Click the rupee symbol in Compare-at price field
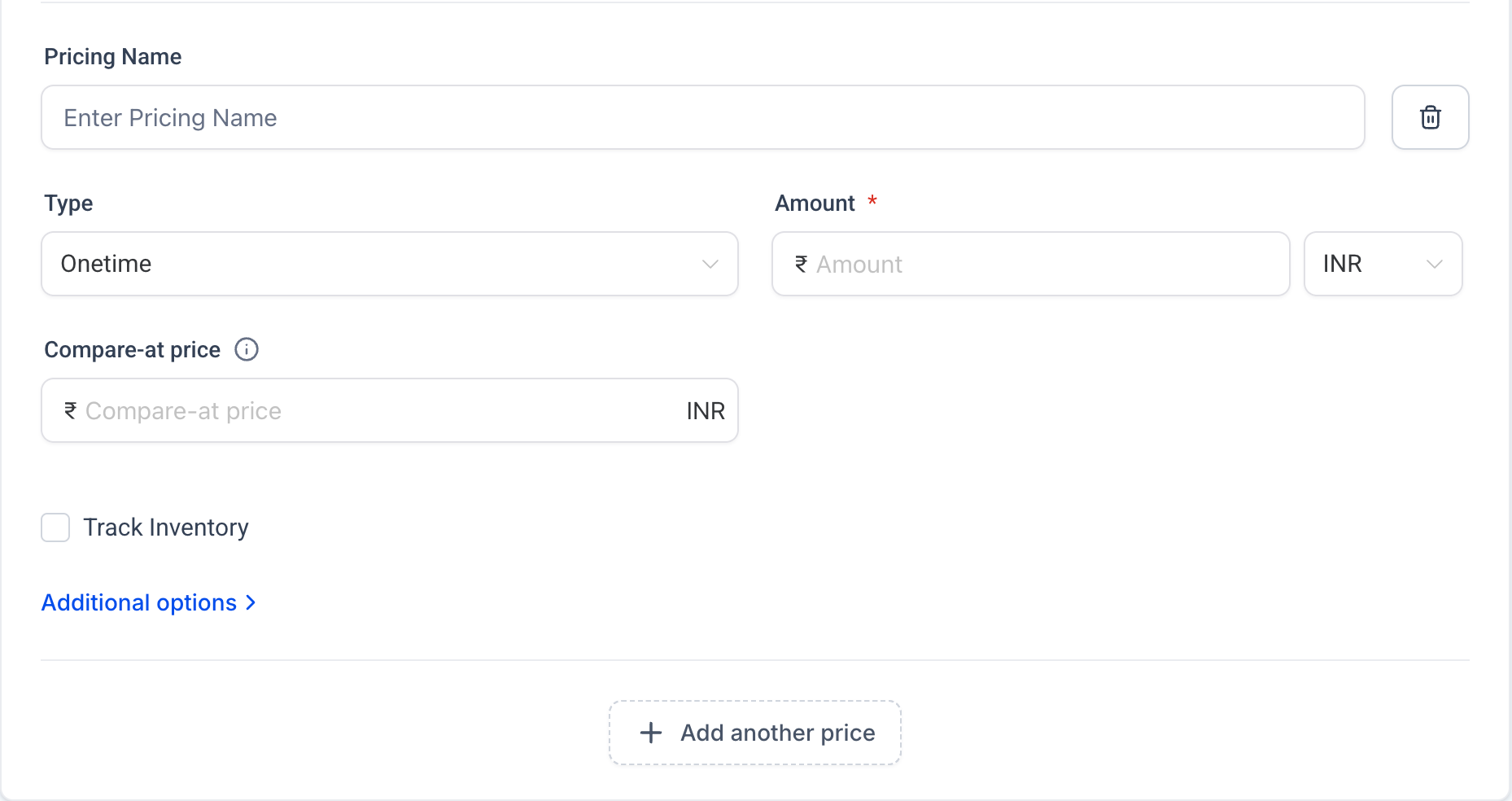The height and width of the screenshot is (801, 1512). click(69, 410)
